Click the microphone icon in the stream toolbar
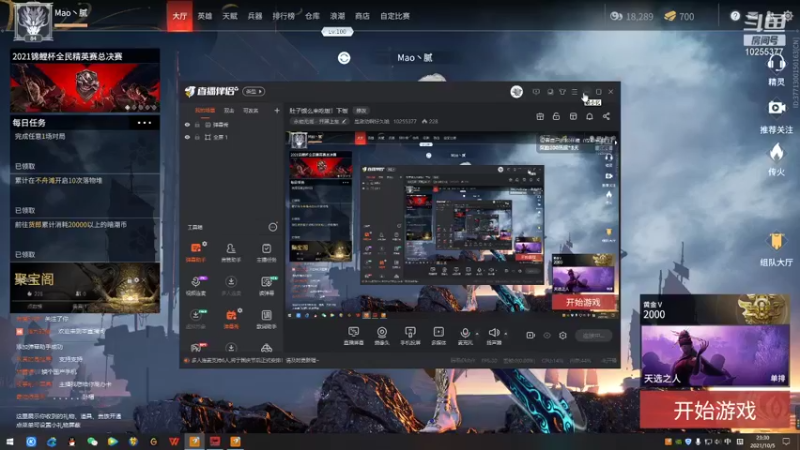 coord(465,335)
